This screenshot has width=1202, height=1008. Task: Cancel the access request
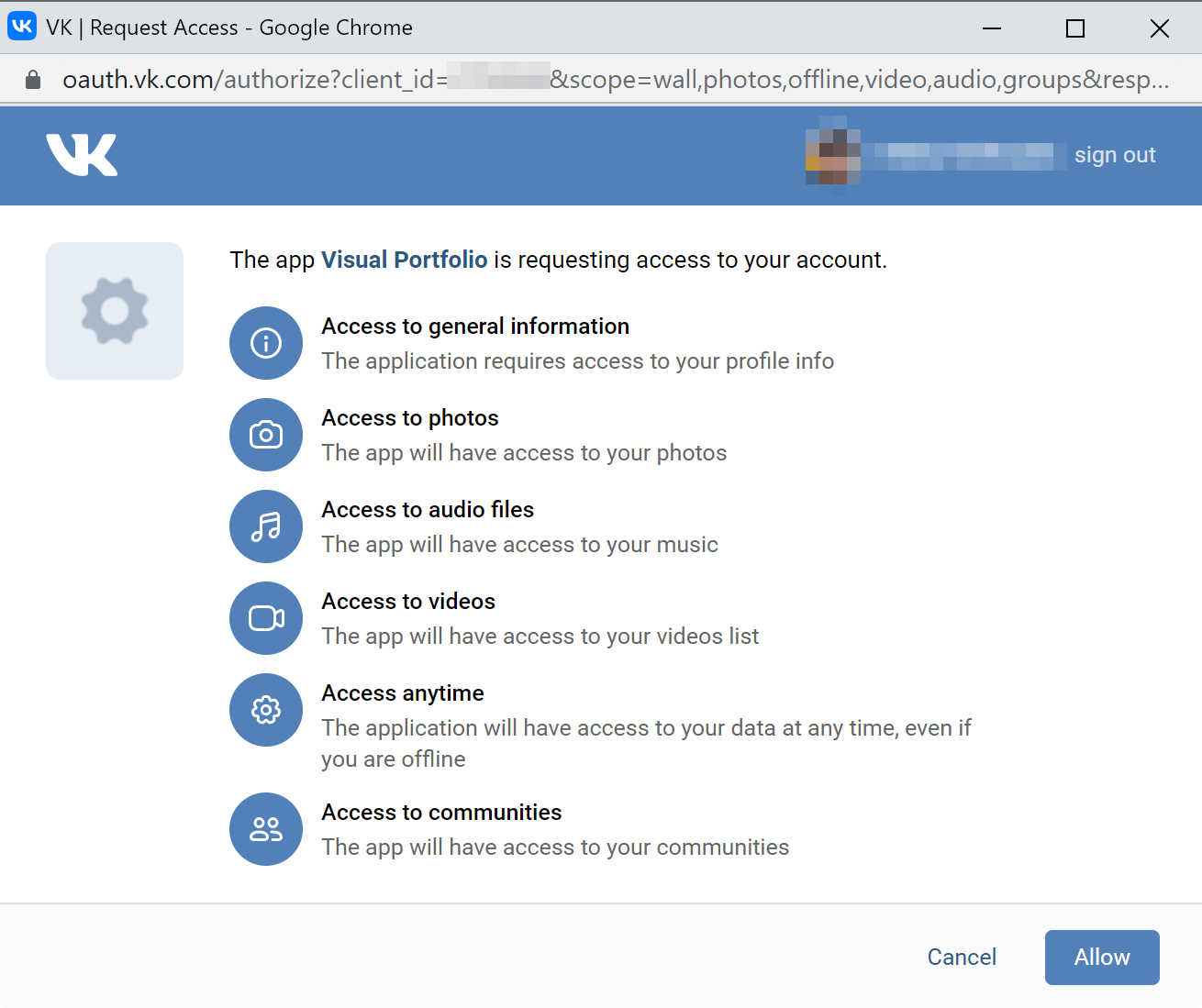pyautogui.click(x=962, y=958)
